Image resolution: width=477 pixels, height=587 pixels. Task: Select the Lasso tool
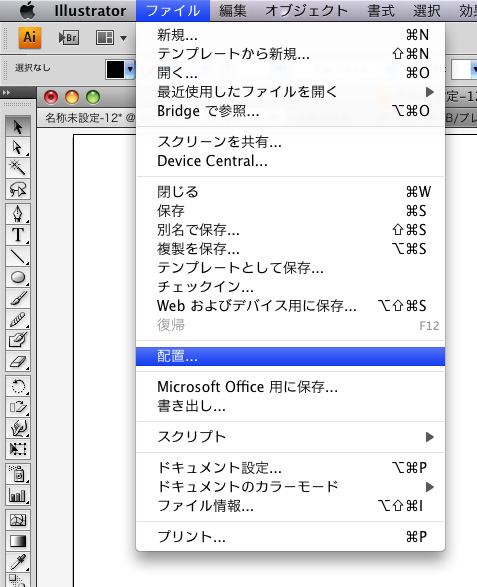coord(18,189)
